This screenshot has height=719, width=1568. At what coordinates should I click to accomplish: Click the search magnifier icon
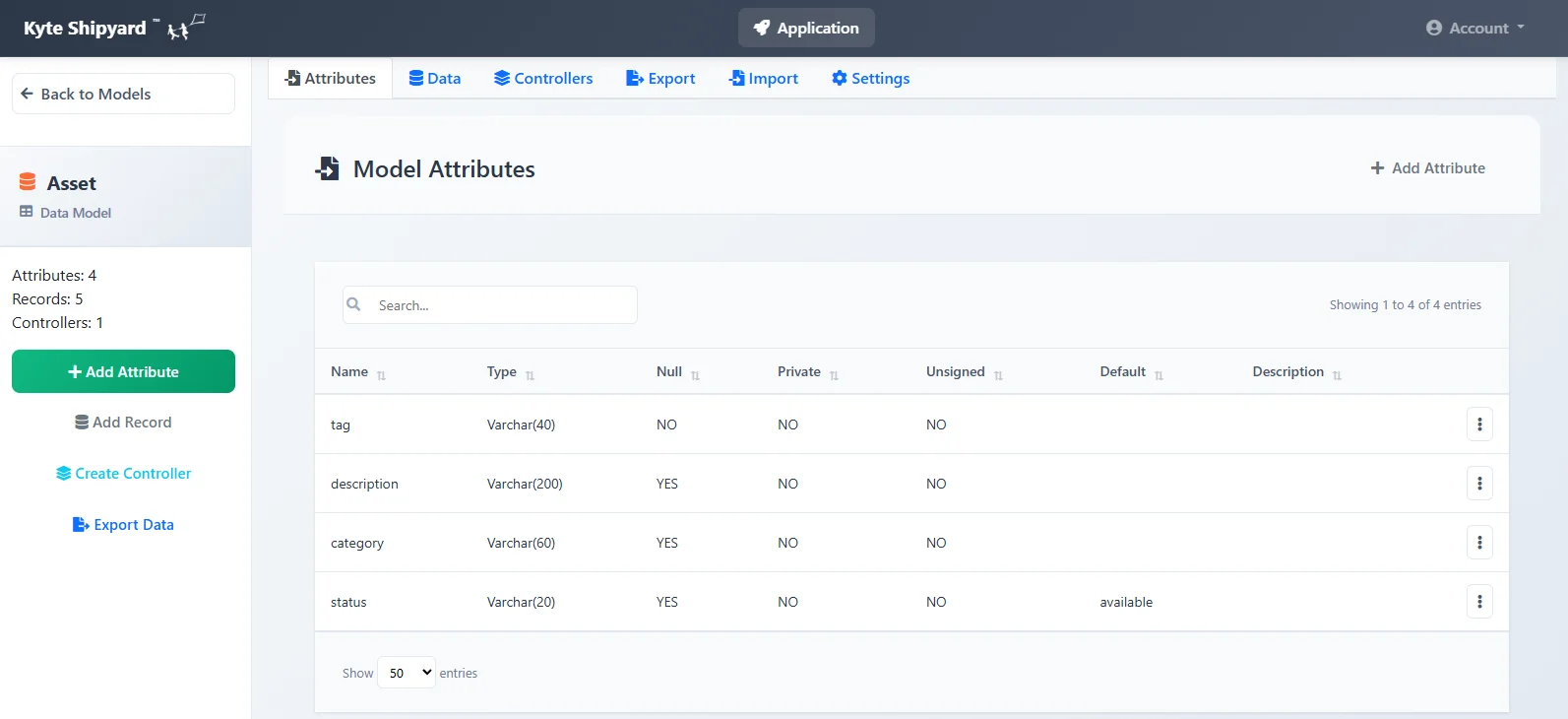pos(354,304)
